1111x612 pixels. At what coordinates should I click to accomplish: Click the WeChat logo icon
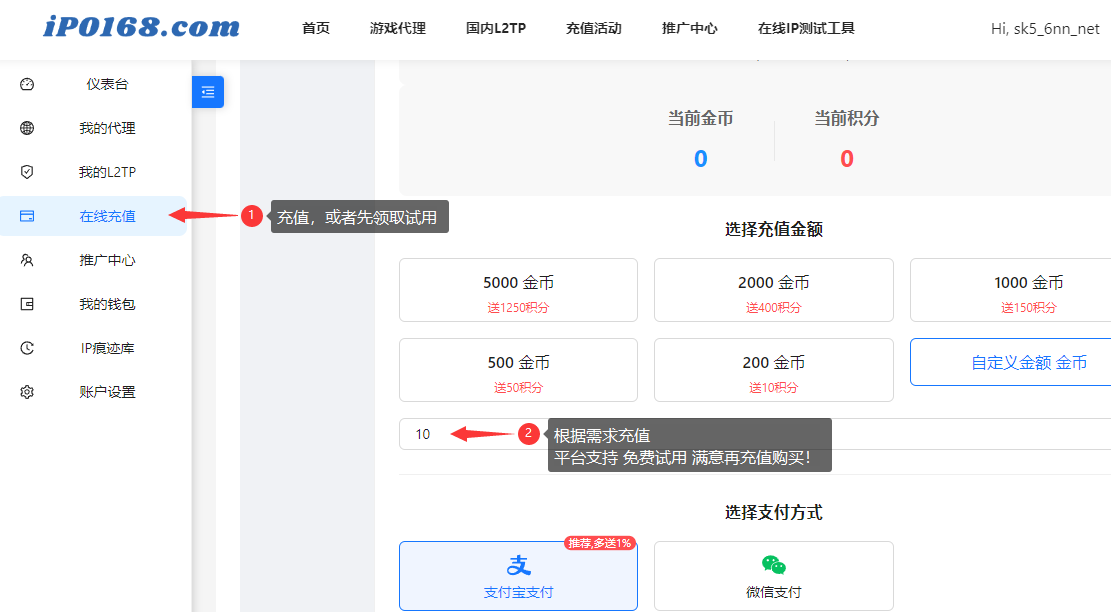774,565
